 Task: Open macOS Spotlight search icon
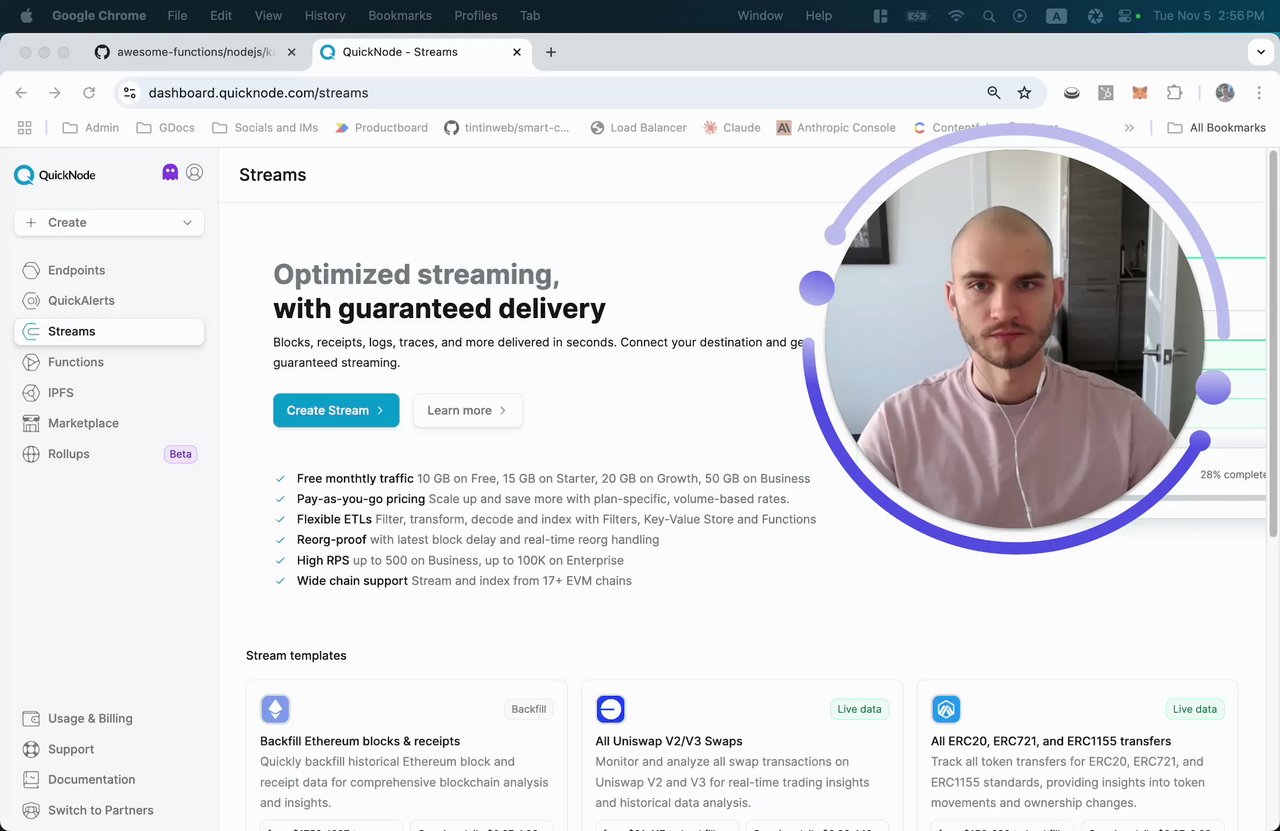point(989,15)
